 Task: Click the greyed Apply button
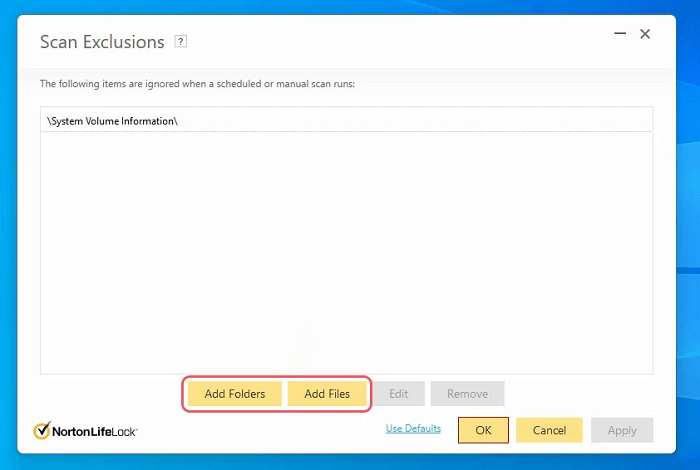(x=622, y=430)
